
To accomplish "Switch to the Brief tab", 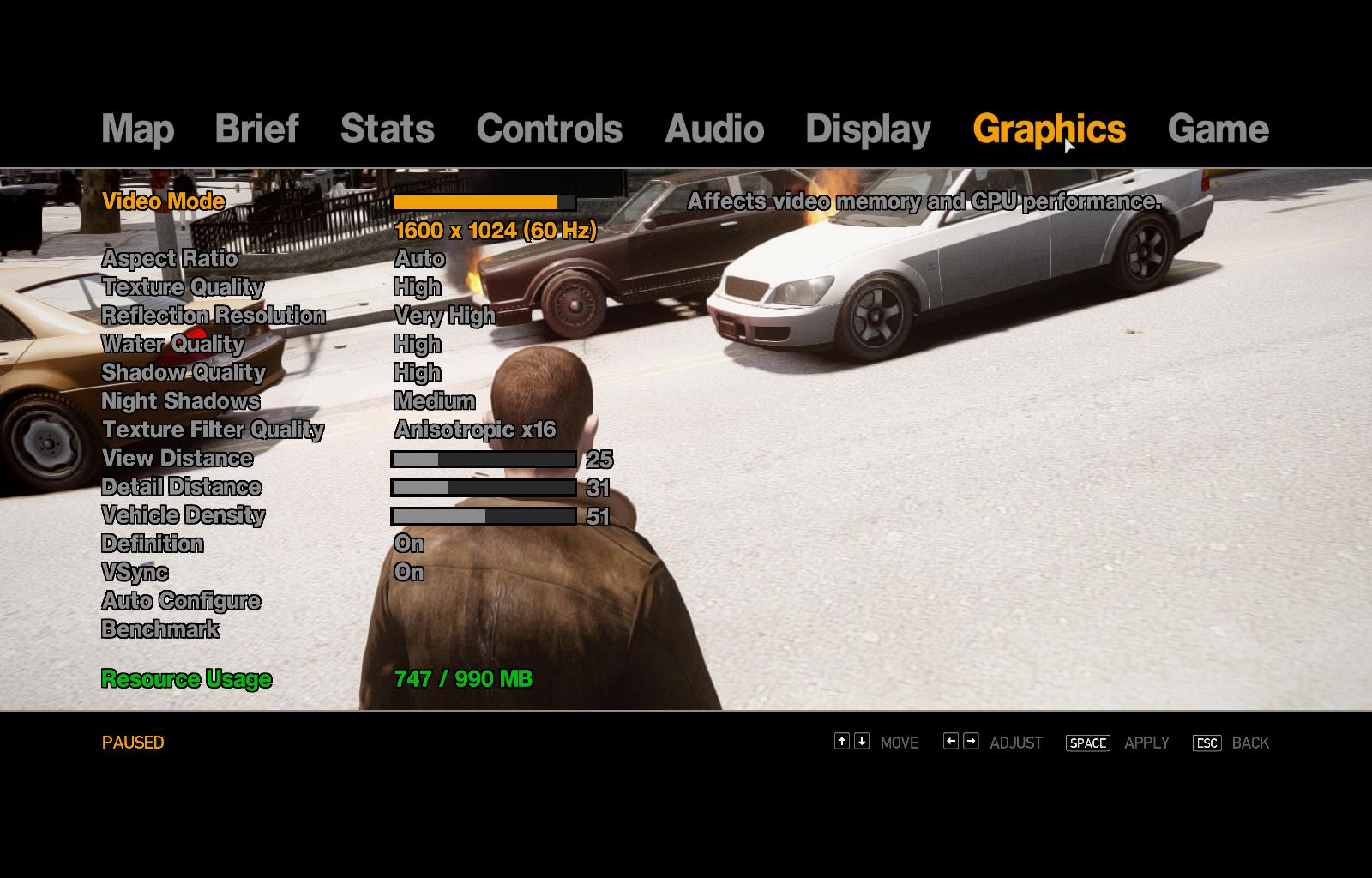I will pyautogui.click(x=256, y=129).
